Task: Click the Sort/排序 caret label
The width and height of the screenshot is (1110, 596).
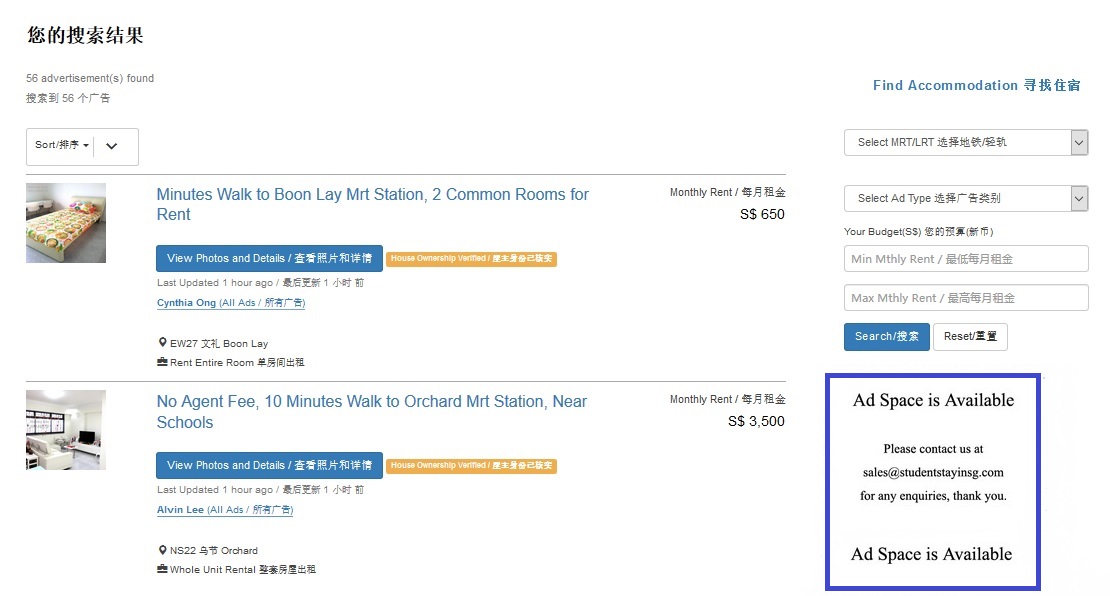Action: coord(61,146)
